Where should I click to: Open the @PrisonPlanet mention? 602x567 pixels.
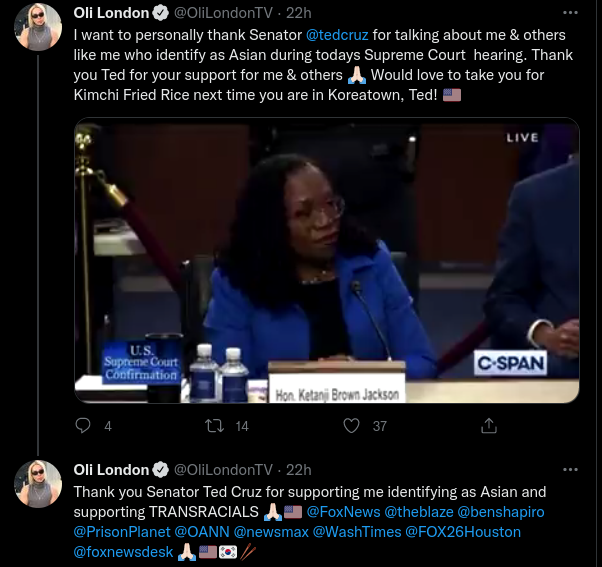click(x=122, y=532)
